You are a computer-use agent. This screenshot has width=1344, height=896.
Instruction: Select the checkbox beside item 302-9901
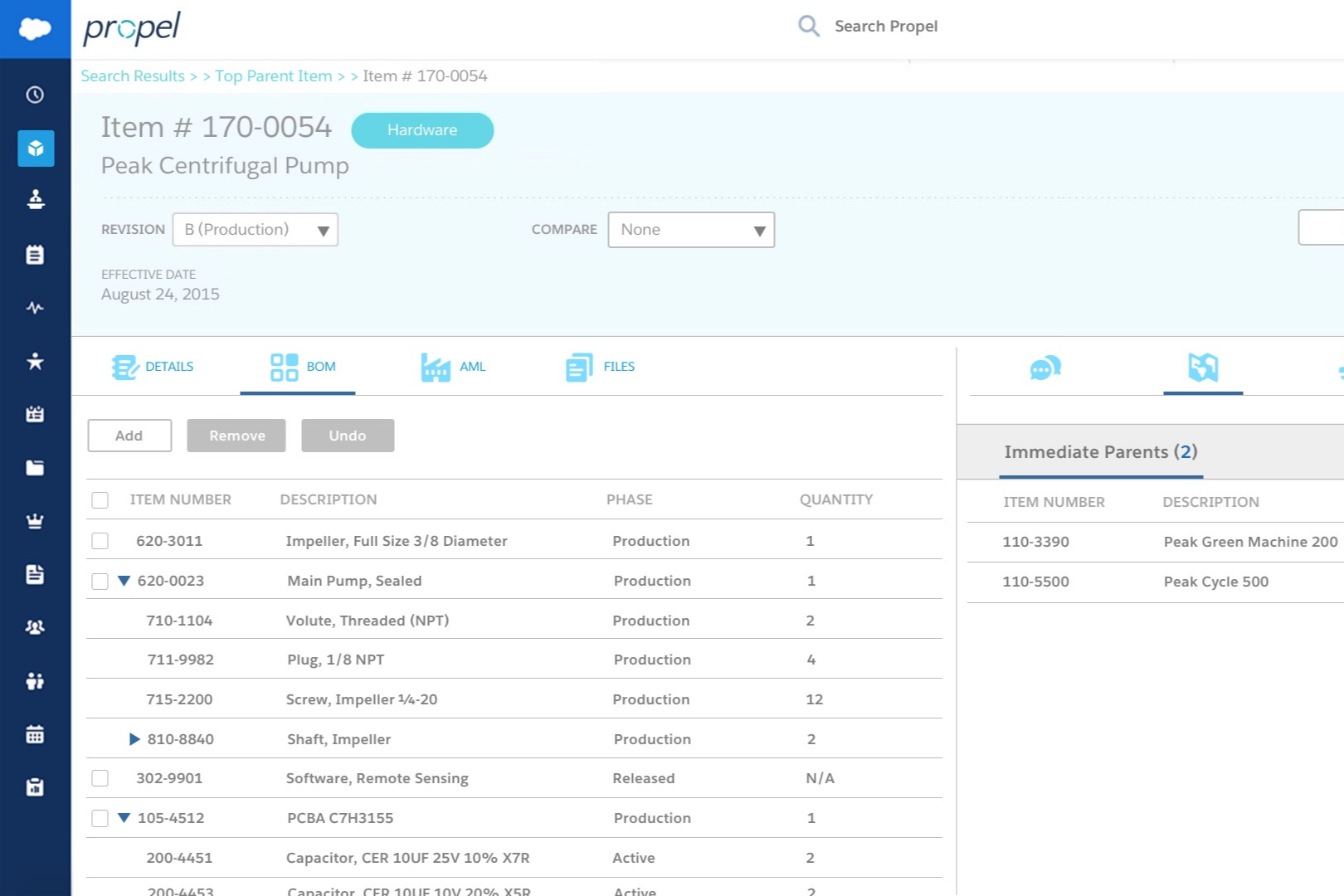pyautogui.click(x=100, y=778)
